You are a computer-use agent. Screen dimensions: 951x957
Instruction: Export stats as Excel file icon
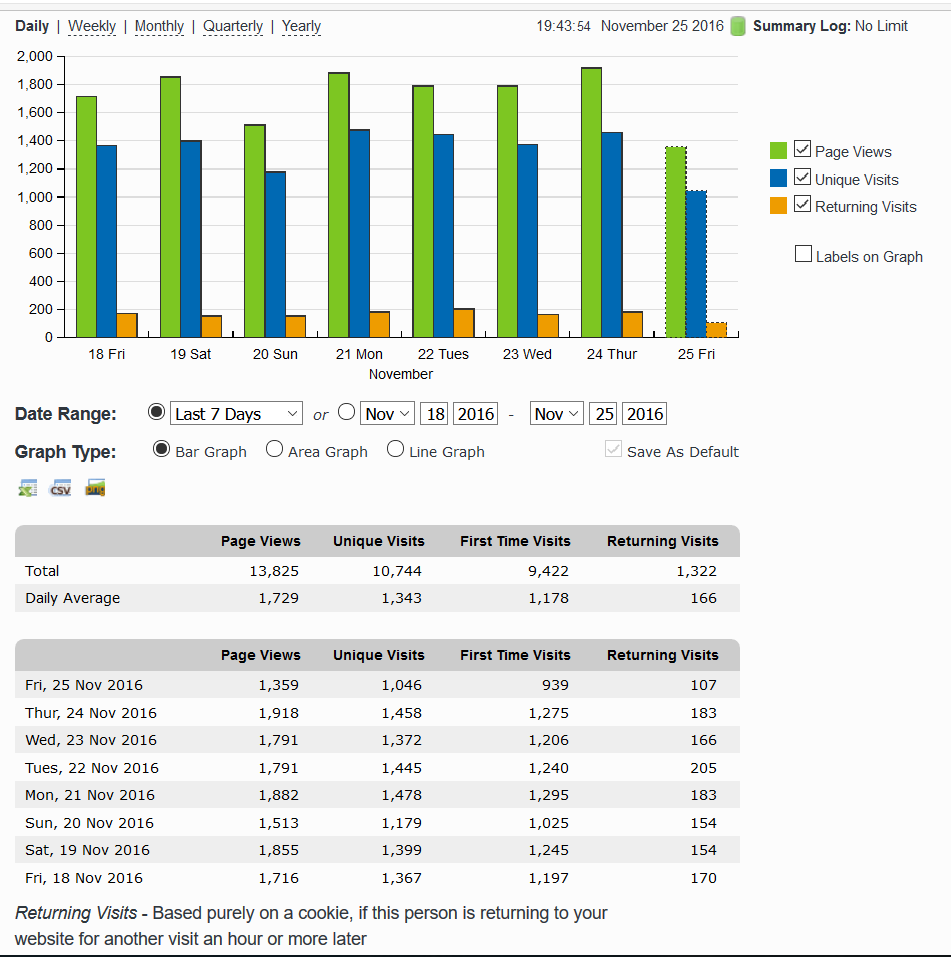pyautogui.click(x=27, y=488)
